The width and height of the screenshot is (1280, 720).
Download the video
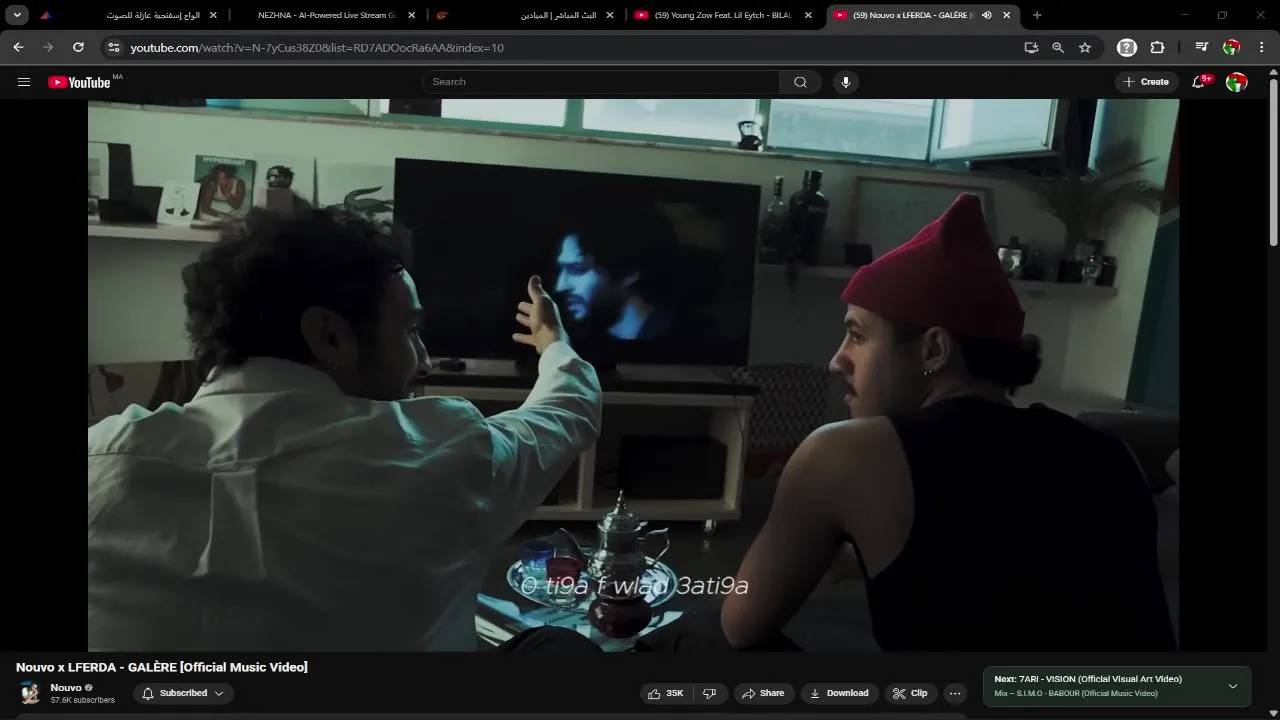(840, 693)
